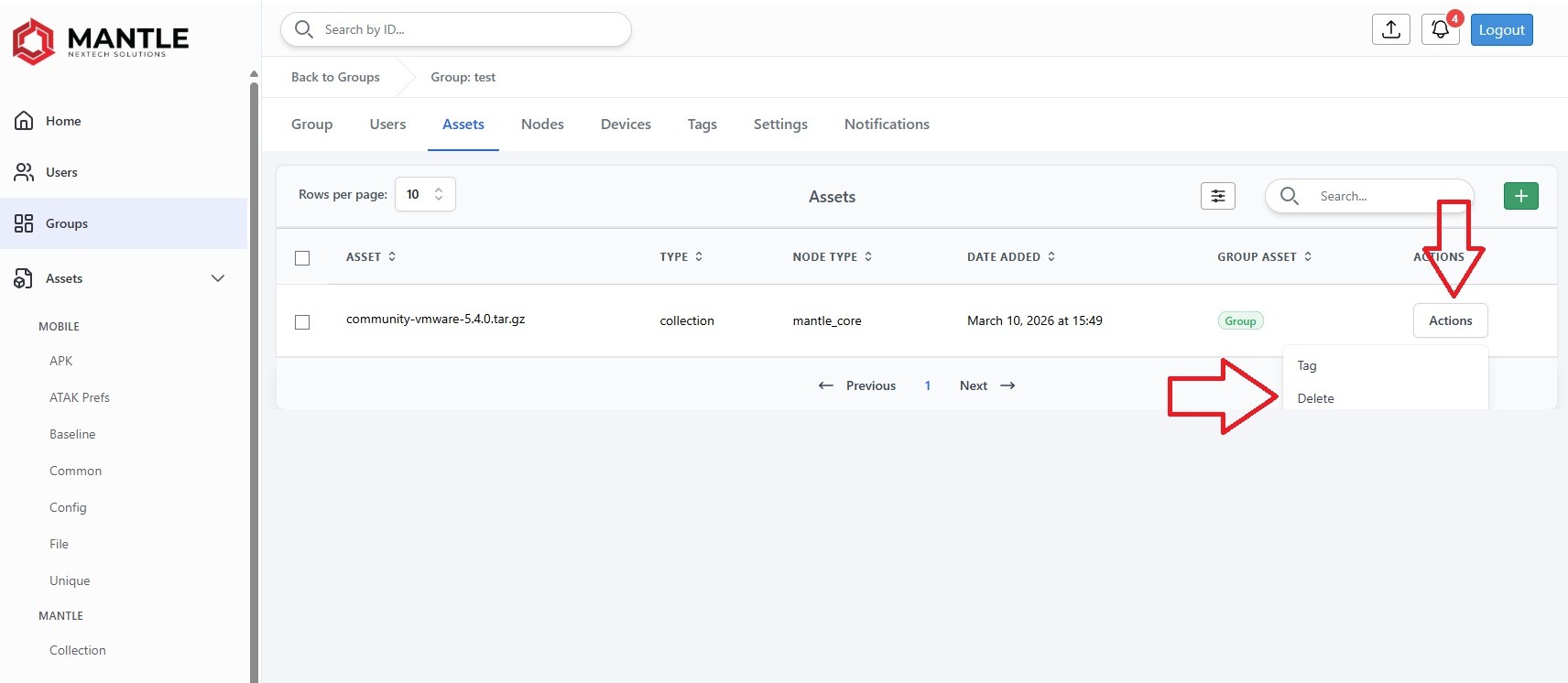
Task: Sort by ASSET column
Action: click(371, 256)
